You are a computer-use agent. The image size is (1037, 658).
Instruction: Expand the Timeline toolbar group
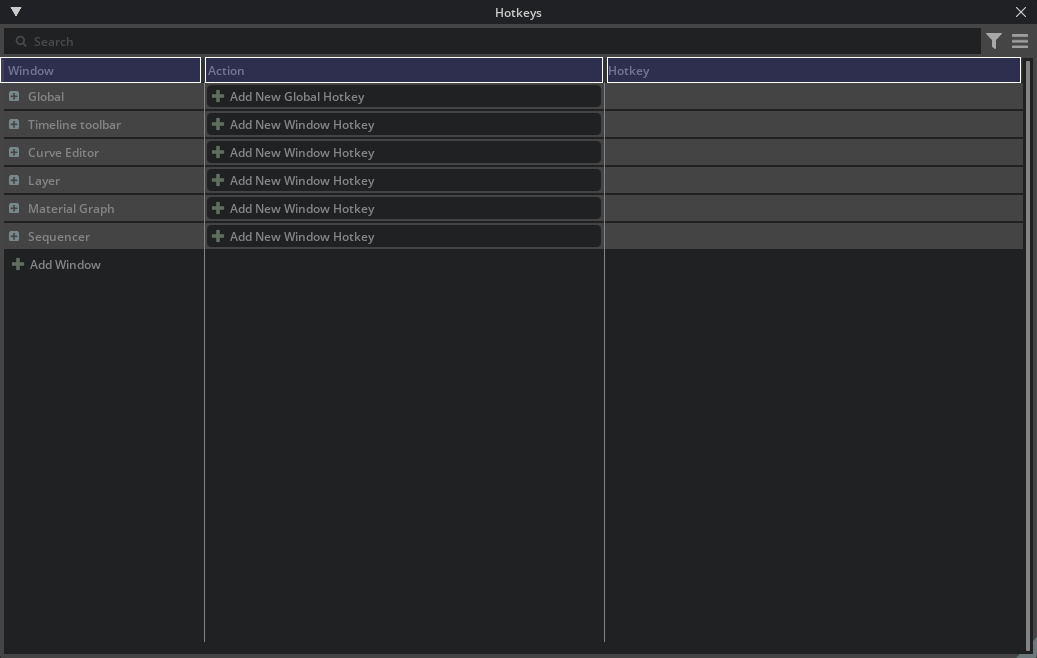(x=14, y=124)
